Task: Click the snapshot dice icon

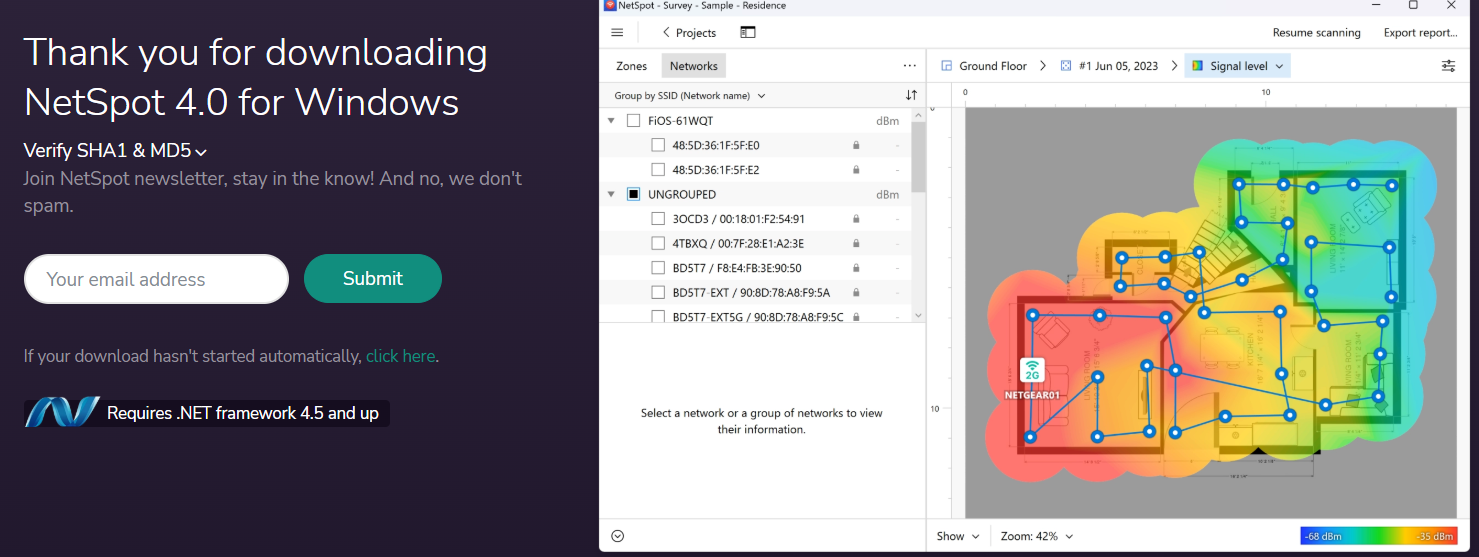Action: 1066,66
